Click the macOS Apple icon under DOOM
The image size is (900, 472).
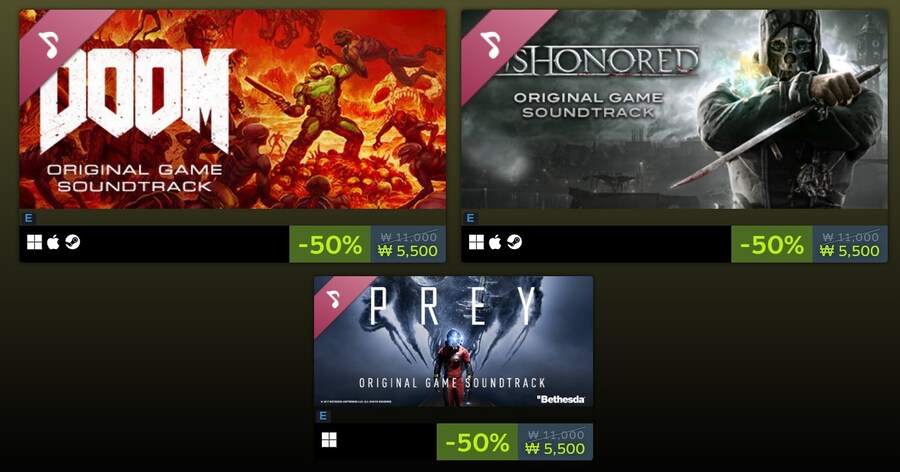(x=53, y=242)
